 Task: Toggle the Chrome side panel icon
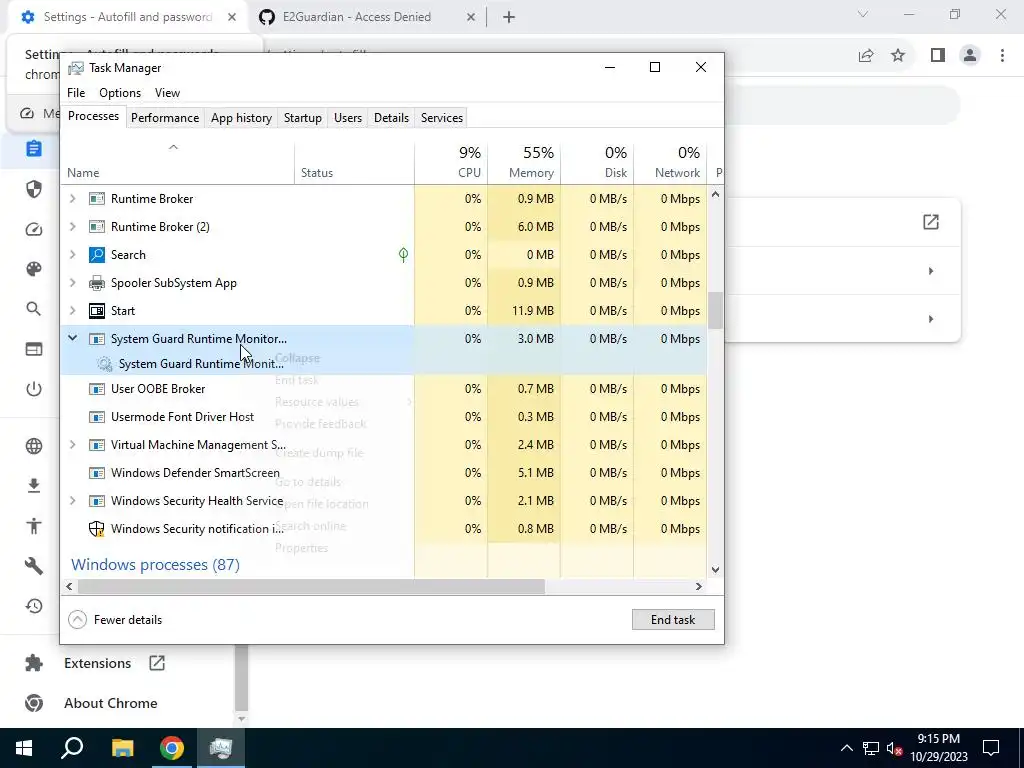[938, 56]
